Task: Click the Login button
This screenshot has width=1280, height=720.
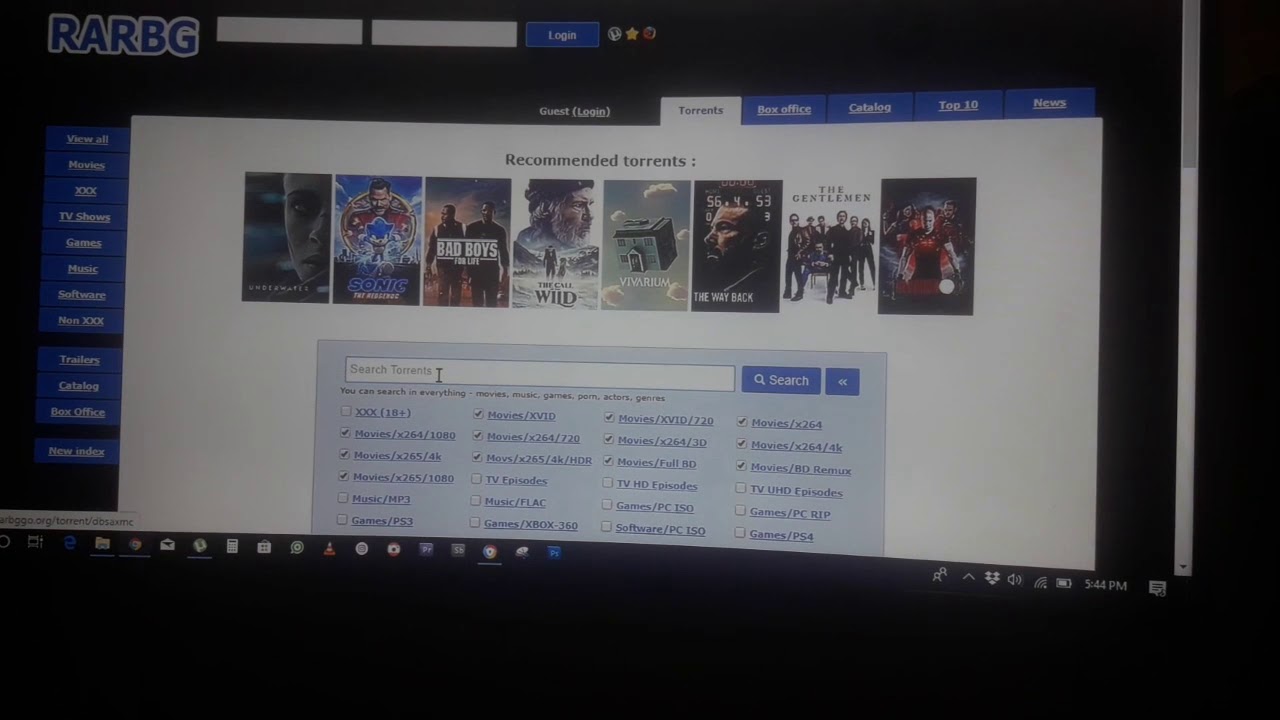Action: (562, 35)
